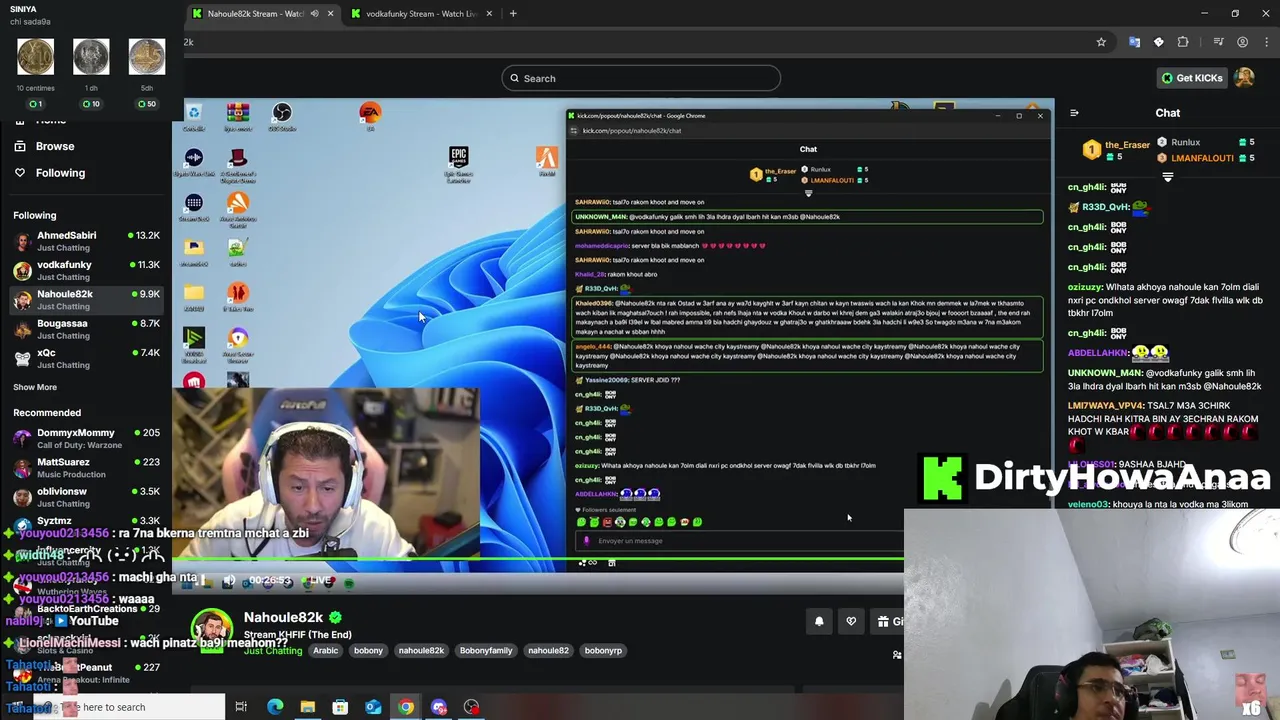Open Microsoft Edge from the taskbar
Screen dimensions: 1280x720
click(x=275, y=707)
